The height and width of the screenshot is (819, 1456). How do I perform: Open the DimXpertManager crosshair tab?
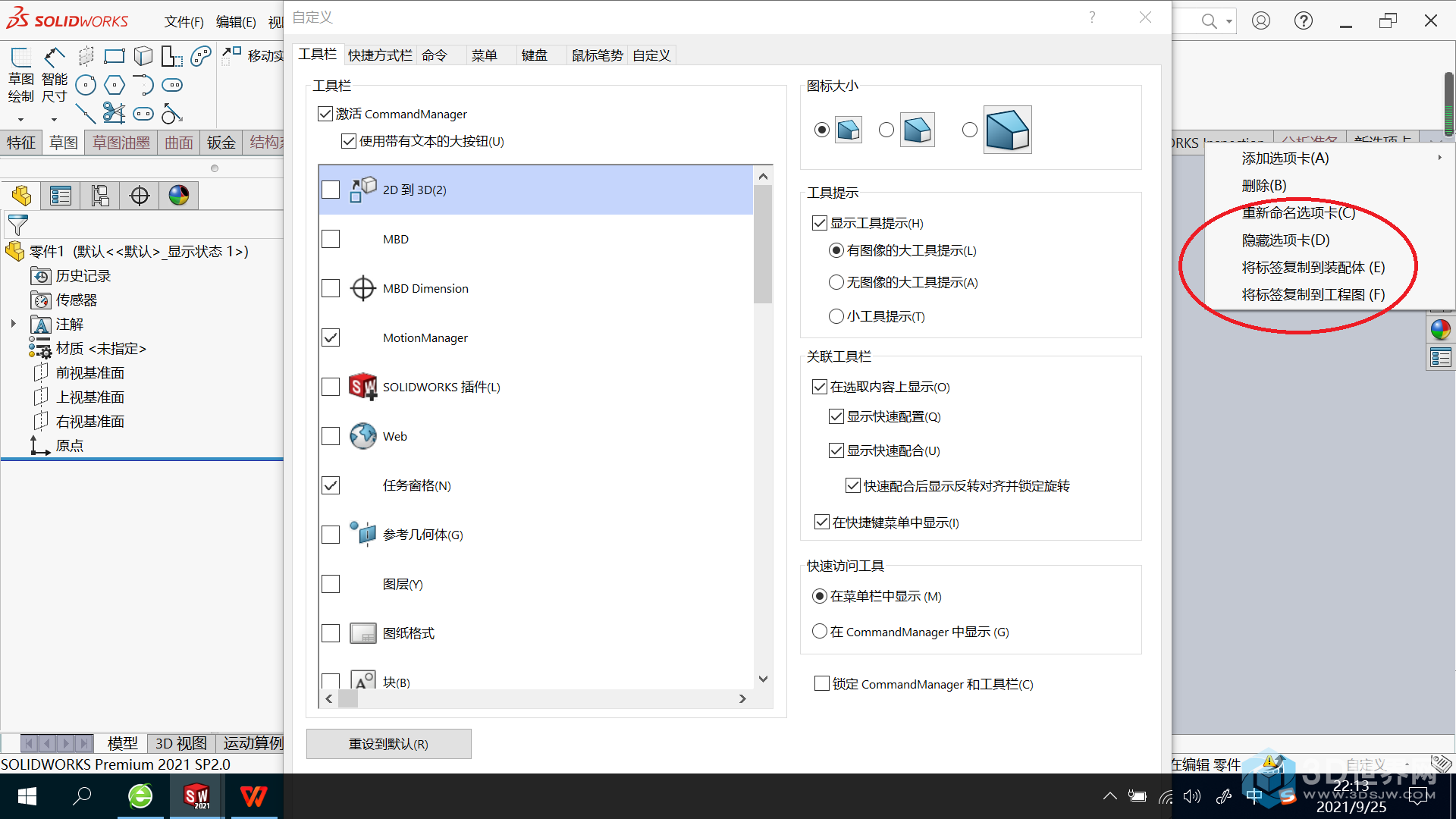pos(140,196)
